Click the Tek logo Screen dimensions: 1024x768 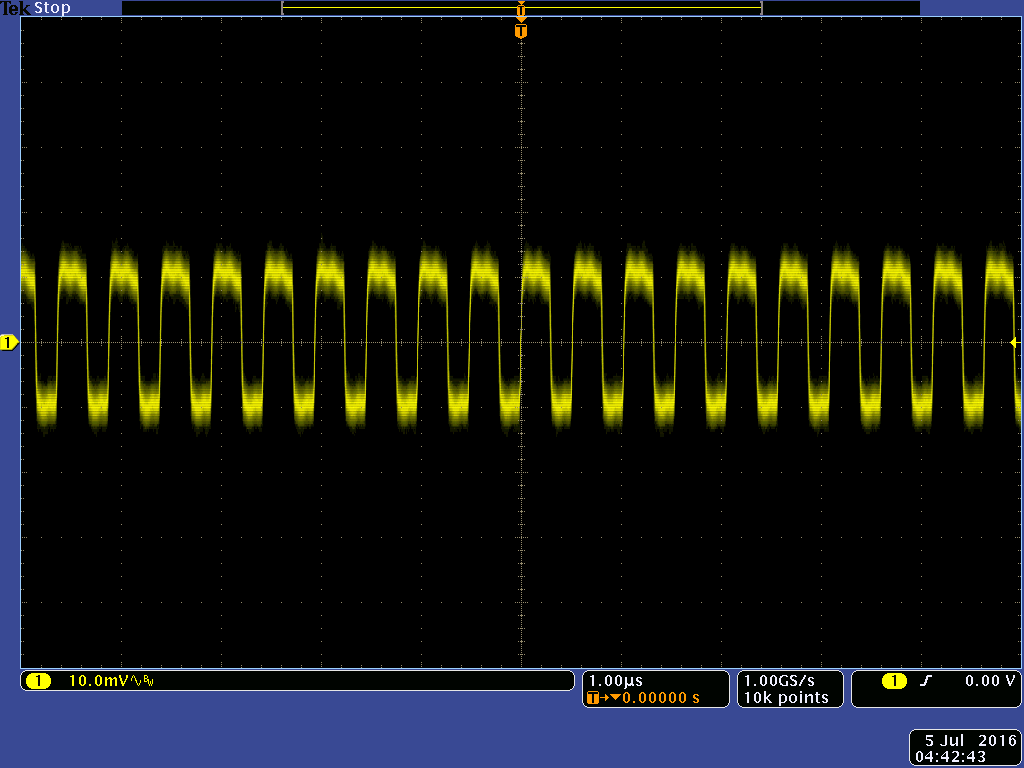(16, 8)
